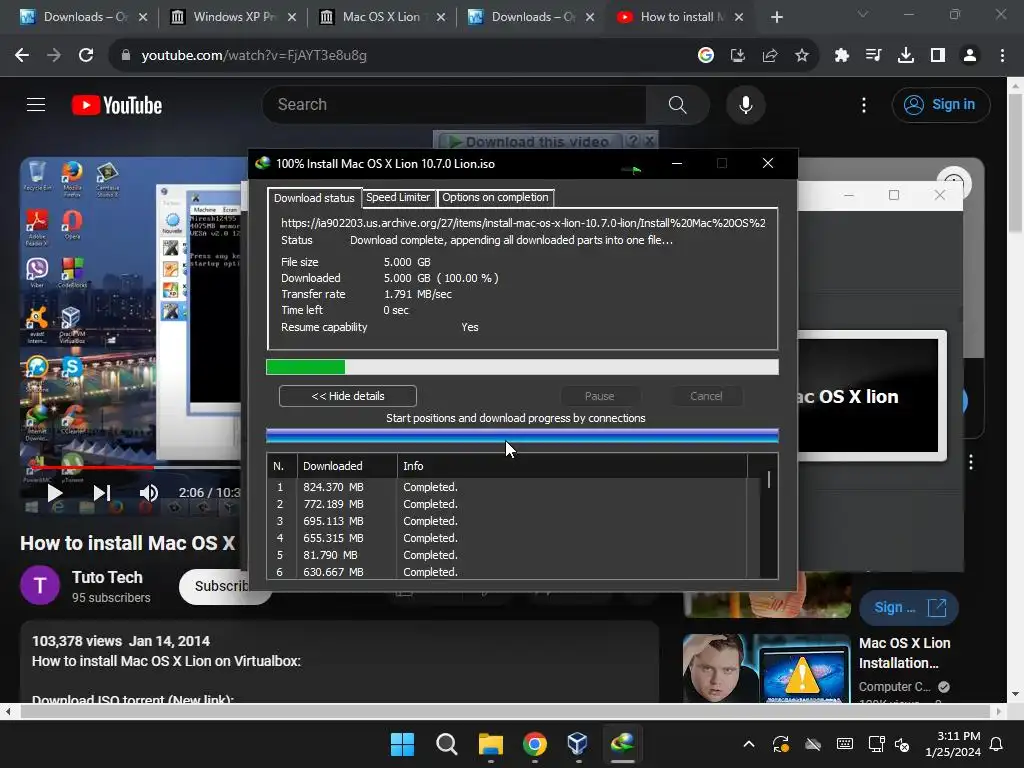This screenshot has height=768, width=1024.
Task: Mute the video volume
Action: point(148,493)
